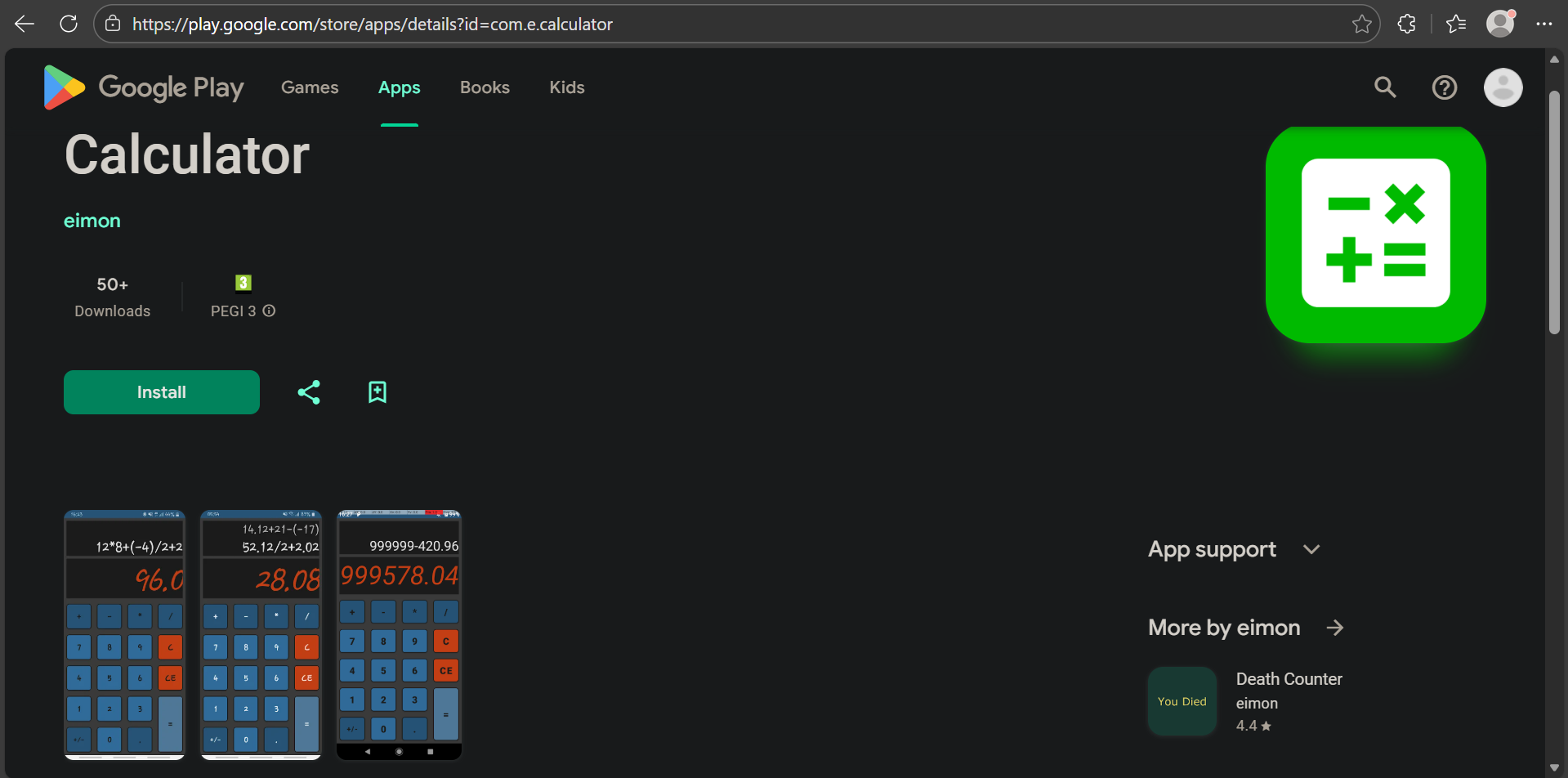Image resolution: width=1568 pixels, height=778 pixels.
Task: Click the scrollbar up arrow
Action: pyautogui.click(x=1554, y=59)
